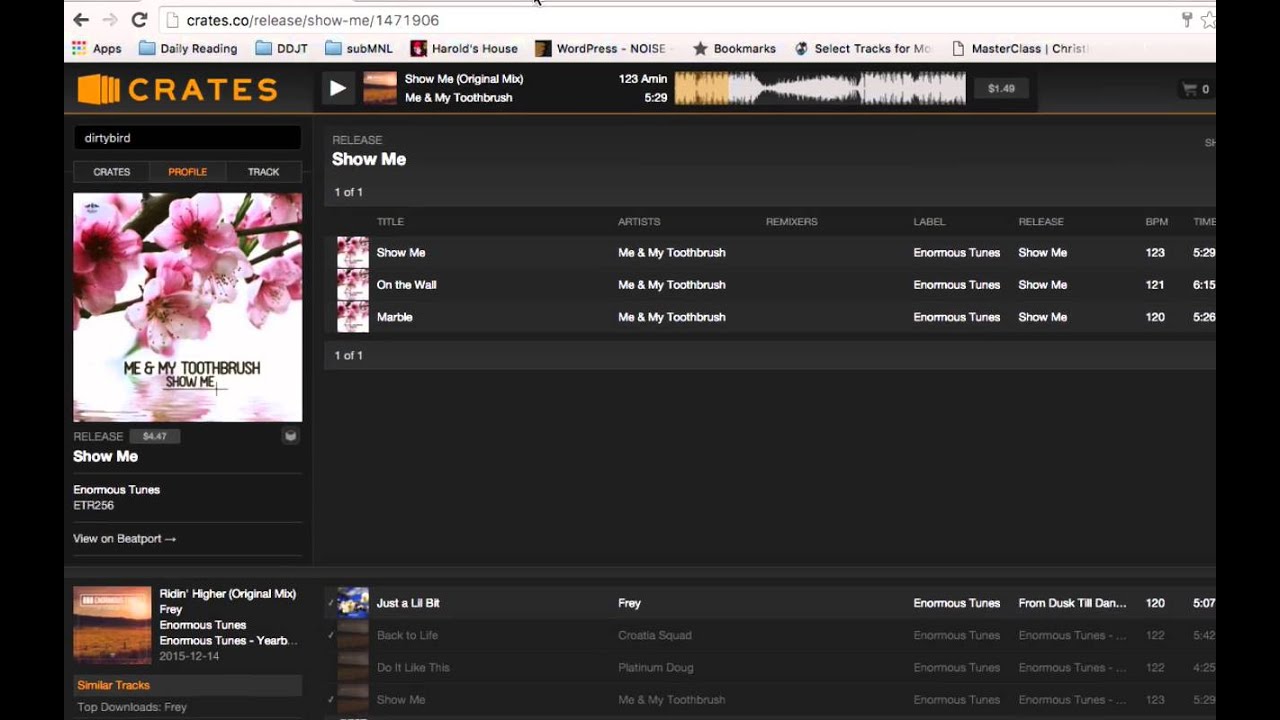Image resolution: width=1280 pixels, height=720 pixels.
Task: Open the Do It Like This track title
Action: pyautogui.click(x=413, y=667)
